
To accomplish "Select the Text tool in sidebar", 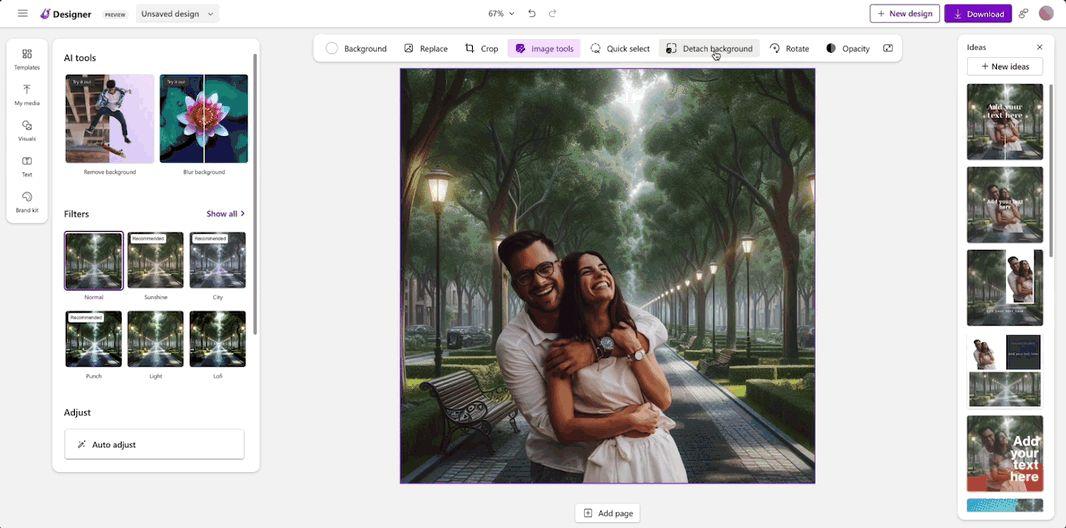I will (27, 166).
